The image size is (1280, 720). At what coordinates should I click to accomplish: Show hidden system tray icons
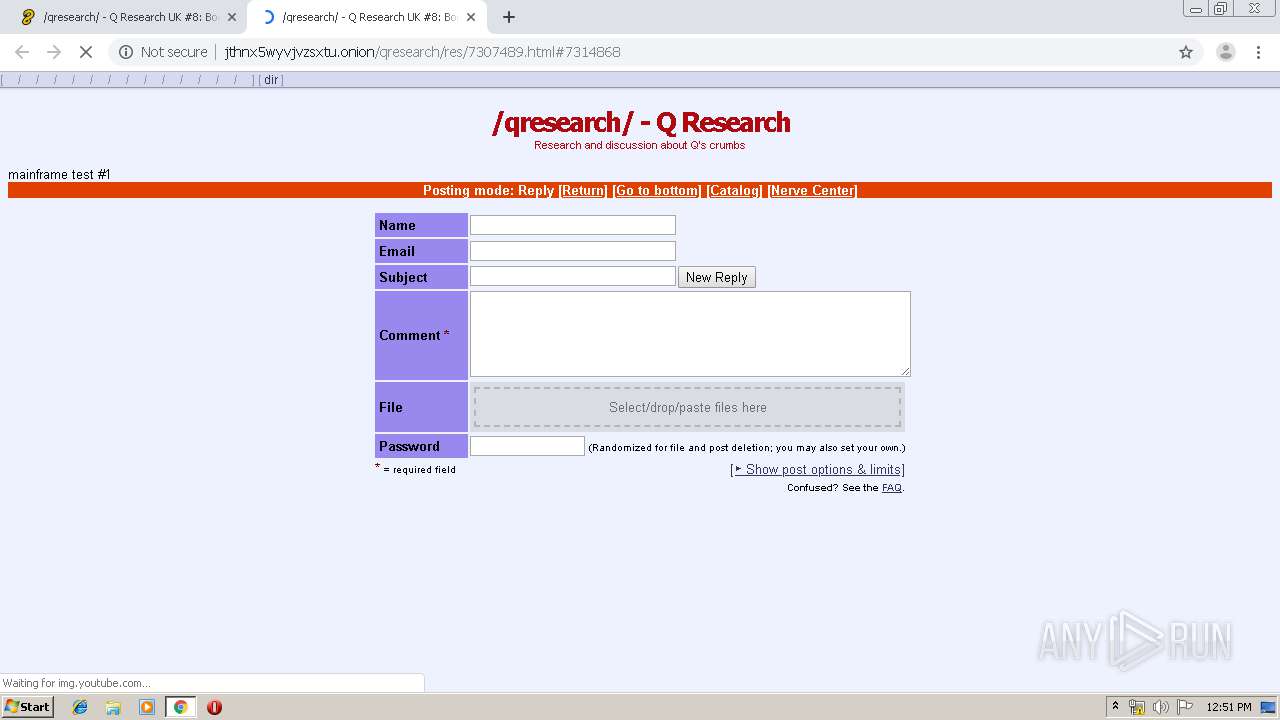1115,706
